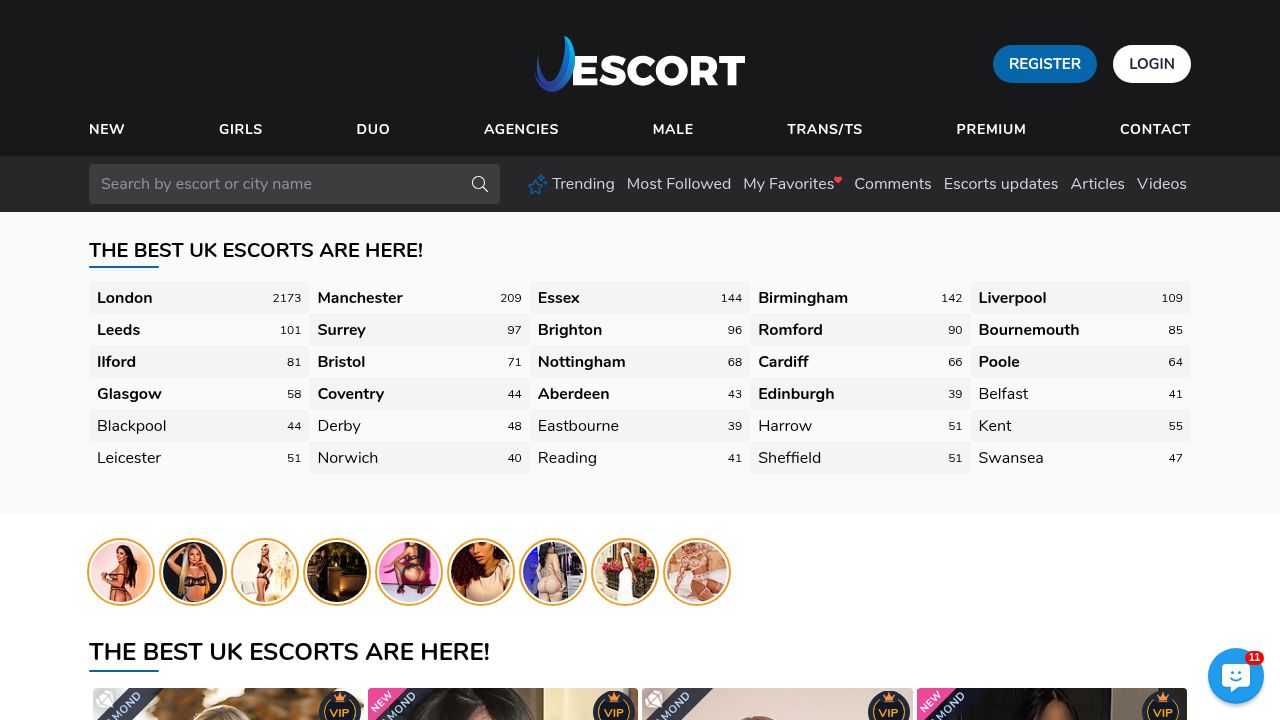Viewport: 1280px width, 720px height.
Task: Click the search magnifier icon
Action: (480, 184)
